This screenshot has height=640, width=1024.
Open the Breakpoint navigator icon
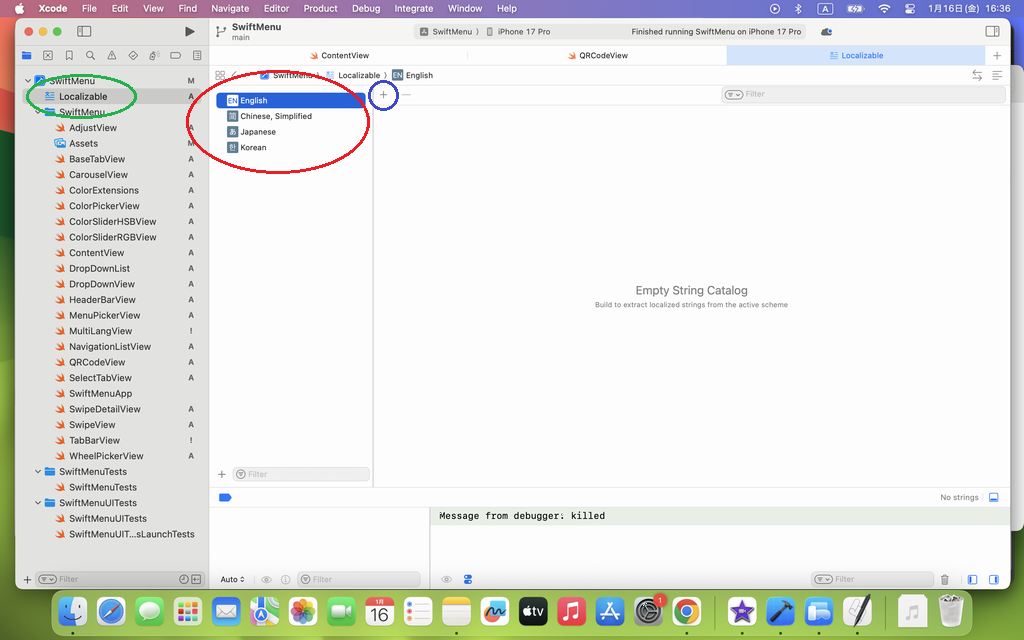(x=176, y=55)
